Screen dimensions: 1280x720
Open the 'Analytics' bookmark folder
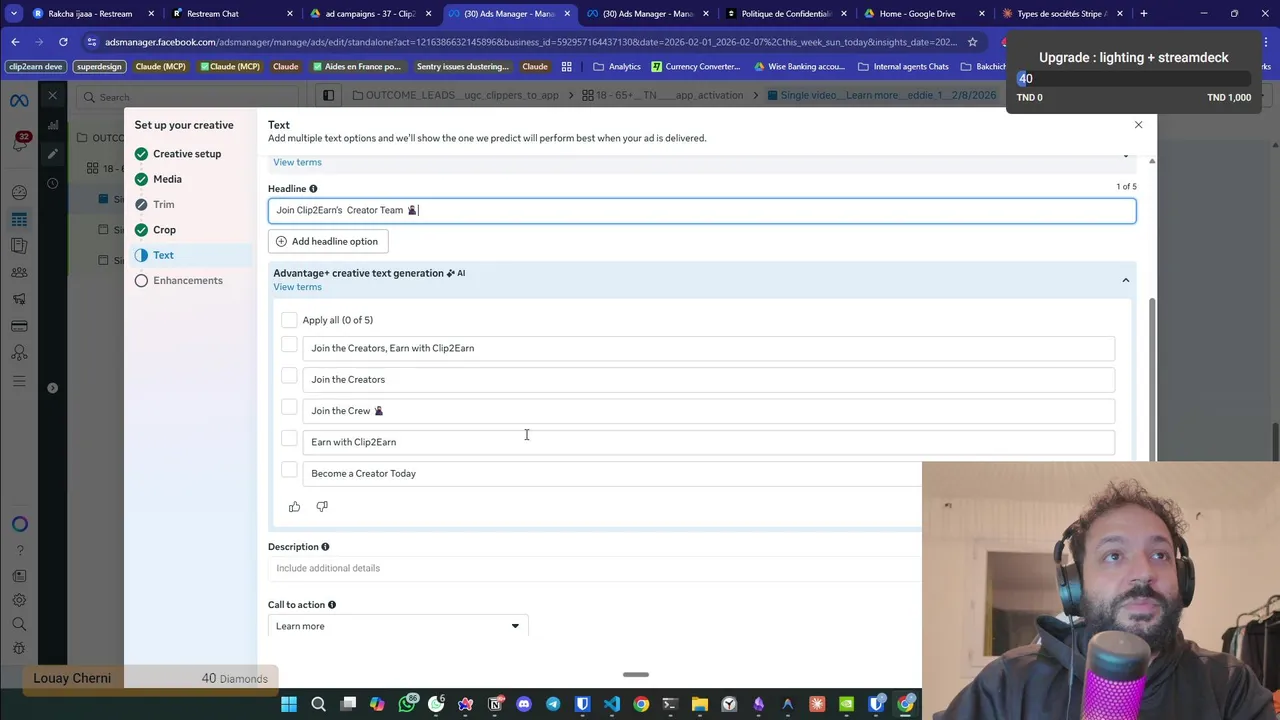coord(617,67)
